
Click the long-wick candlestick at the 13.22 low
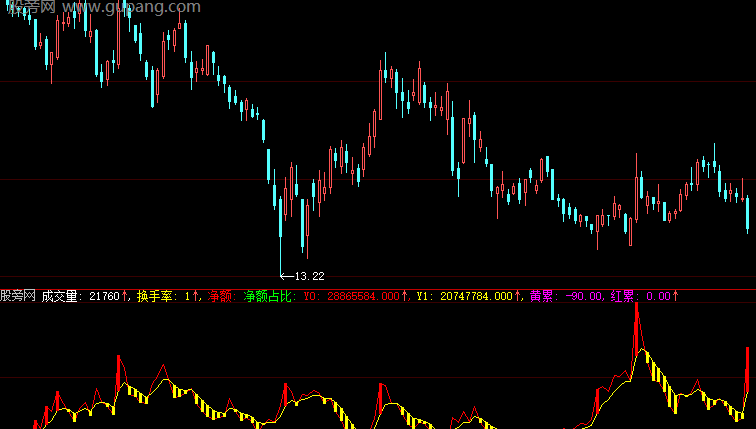tap(281, 236)
